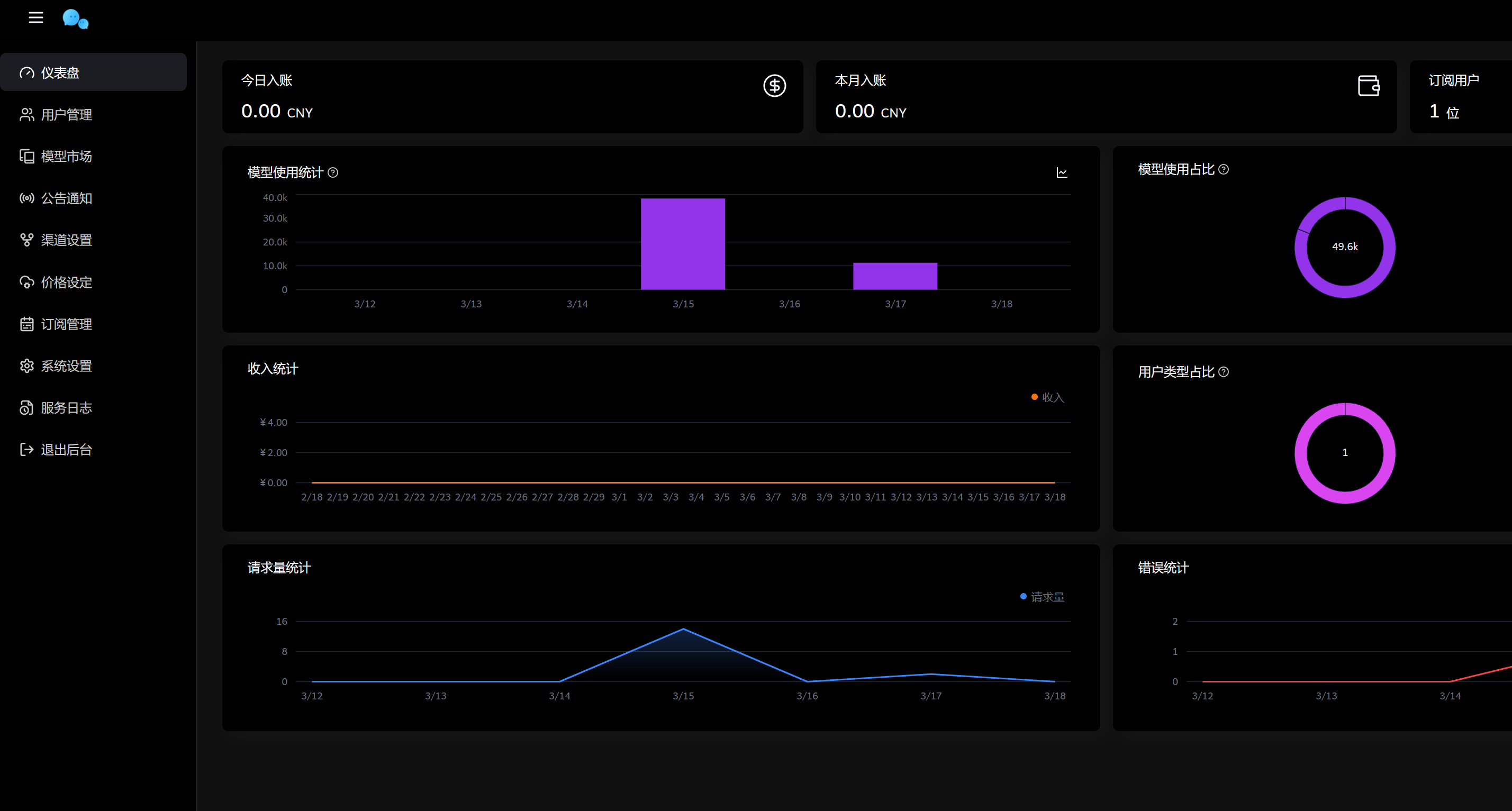The image size is (1512, 811).
Task: Click the 2/18 date label in 收入统计
Action: (312, 497)
